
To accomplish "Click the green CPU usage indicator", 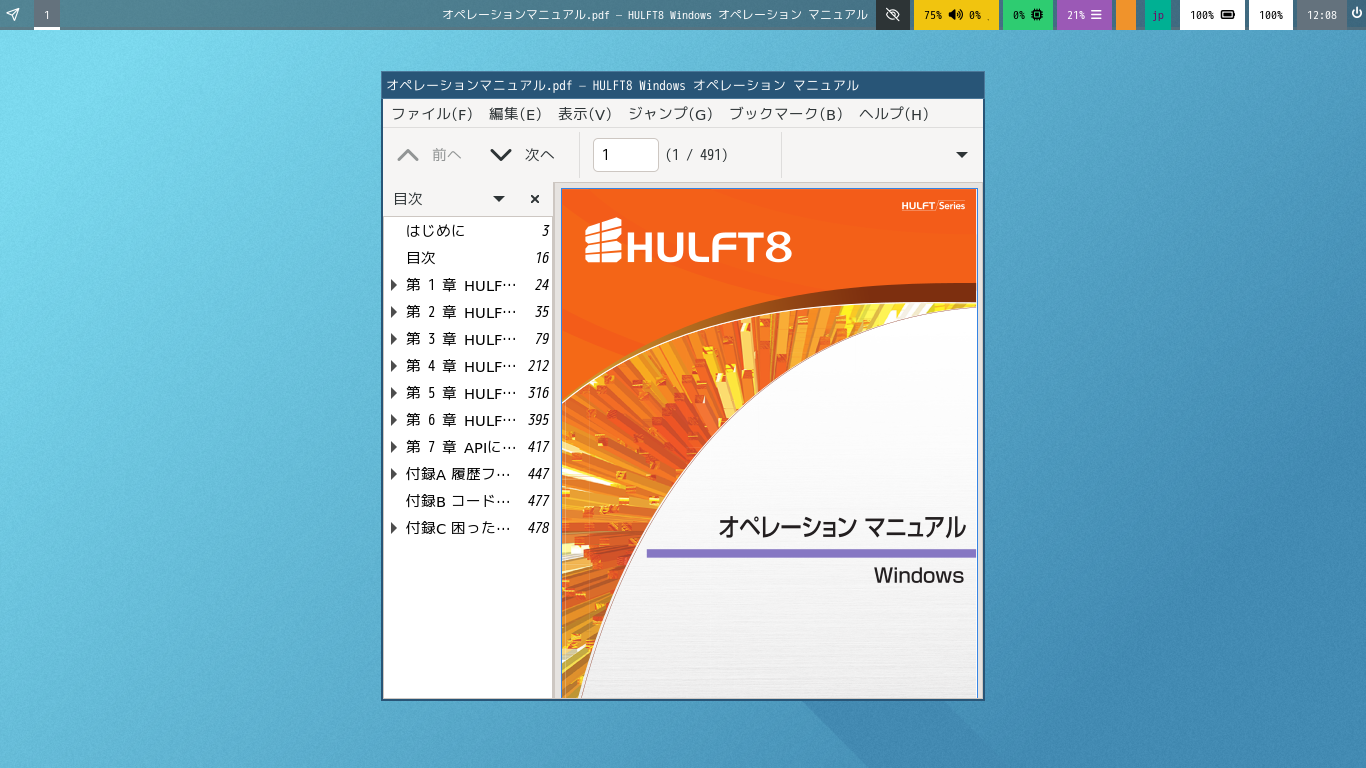I will click(x=1028, y=15).
